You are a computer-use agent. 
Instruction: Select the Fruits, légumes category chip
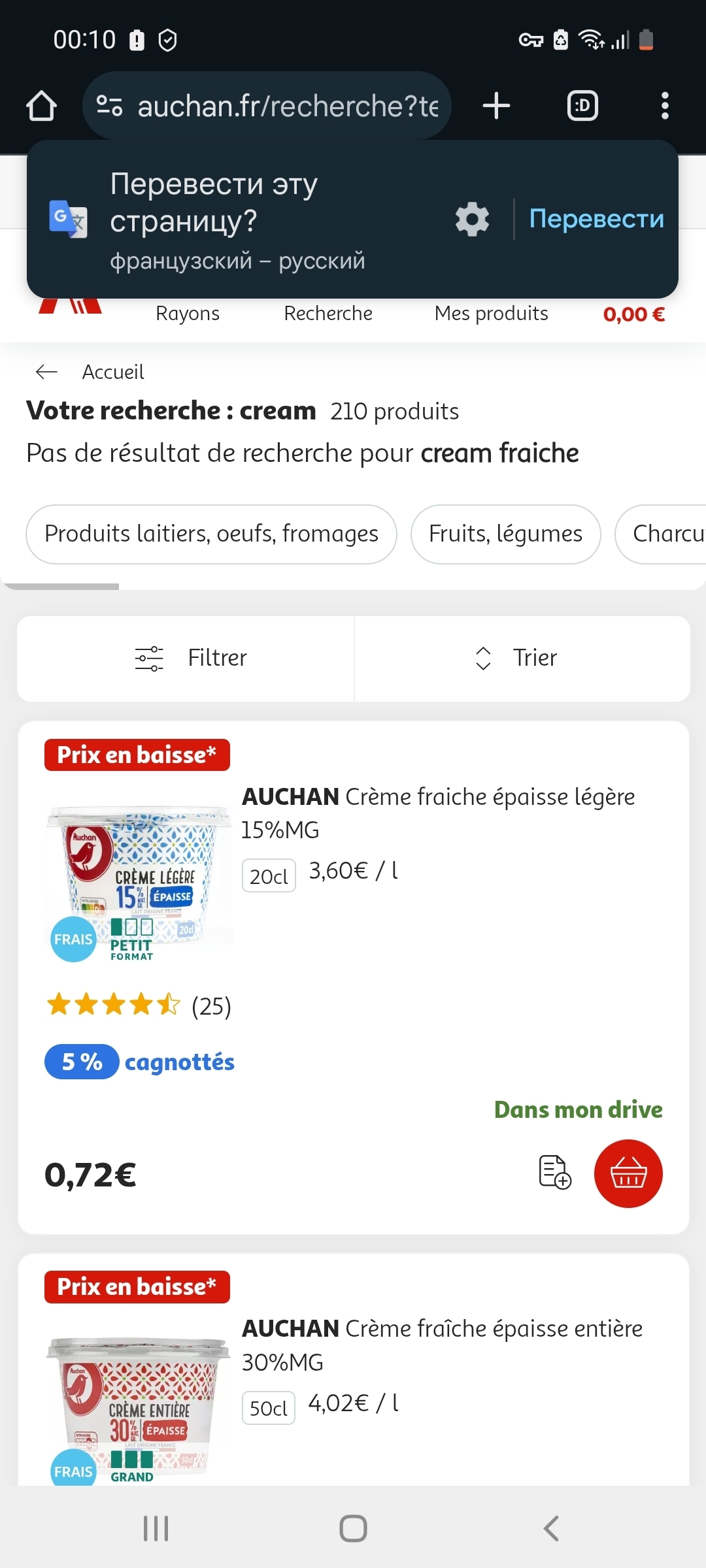coord(505,534)
